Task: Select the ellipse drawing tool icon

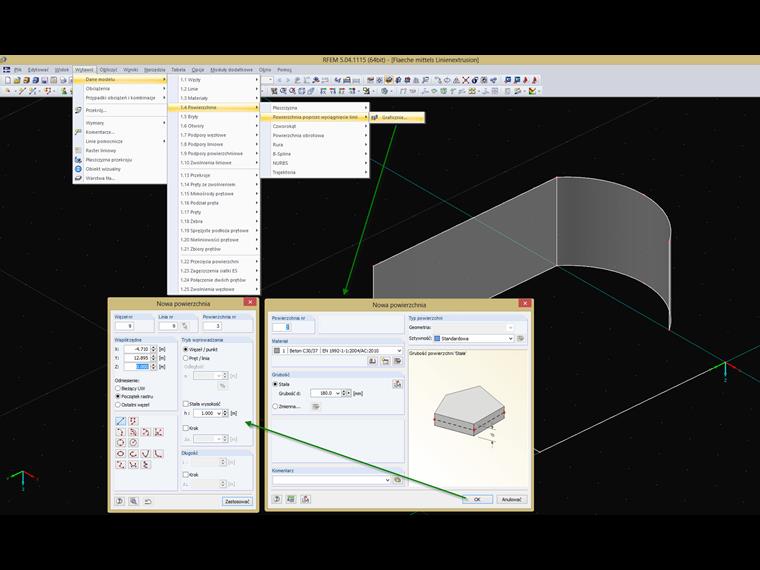Action: tap(121, 454)
